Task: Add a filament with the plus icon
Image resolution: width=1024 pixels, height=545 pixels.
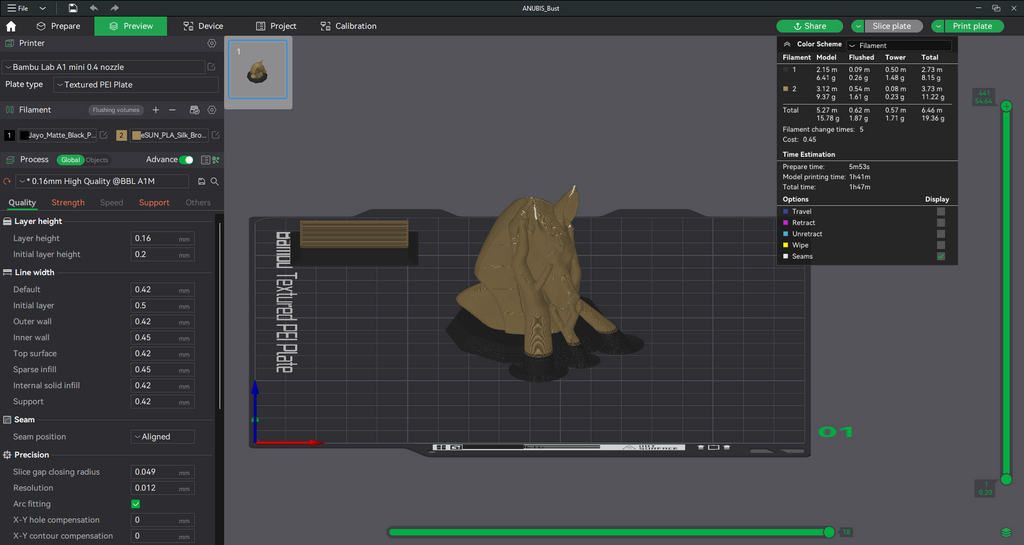Action: [155, 110]
